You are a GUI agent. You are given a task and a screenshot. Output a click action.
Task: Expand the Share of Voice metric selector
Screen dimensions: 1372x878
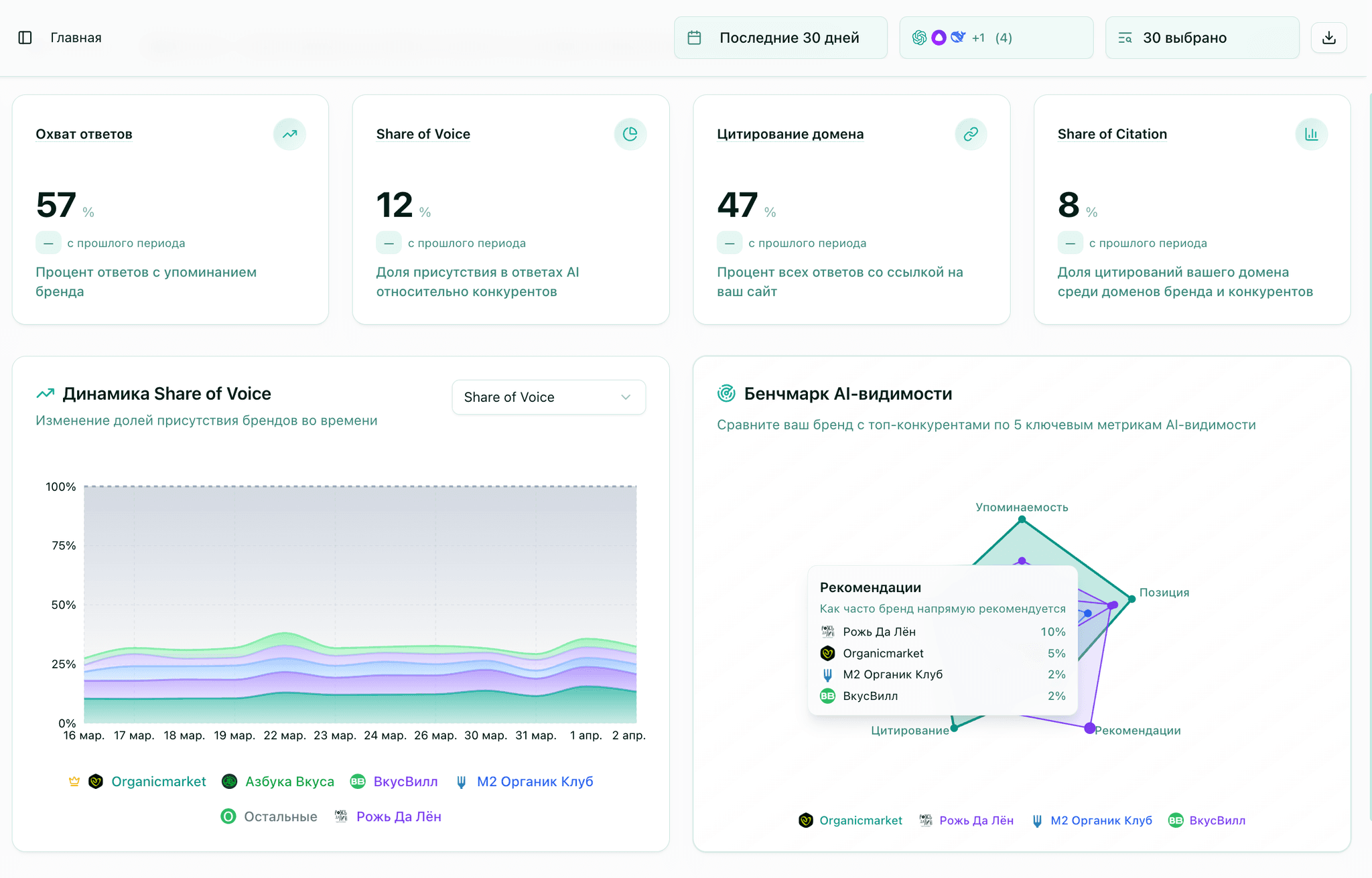(x=548, y=397)
